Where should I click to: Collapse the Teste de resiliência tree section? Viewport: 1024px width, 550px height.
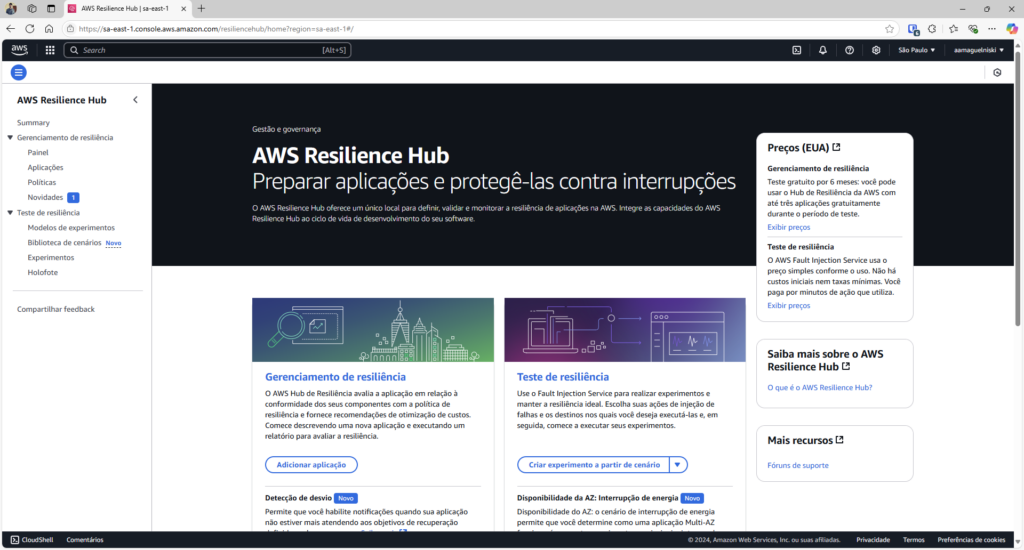point(10,213)
